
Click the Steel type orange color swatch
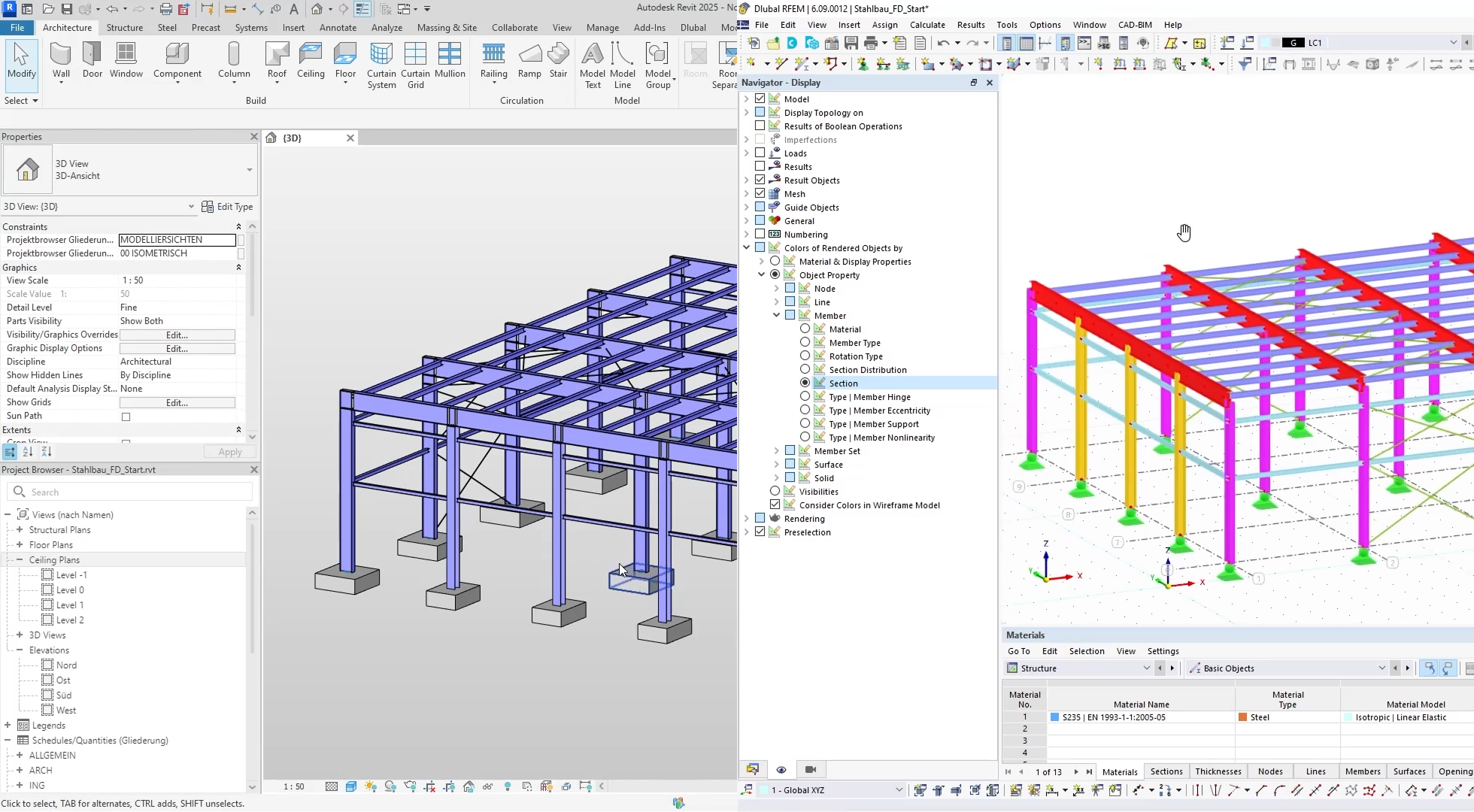click(x=1242, y=717)
